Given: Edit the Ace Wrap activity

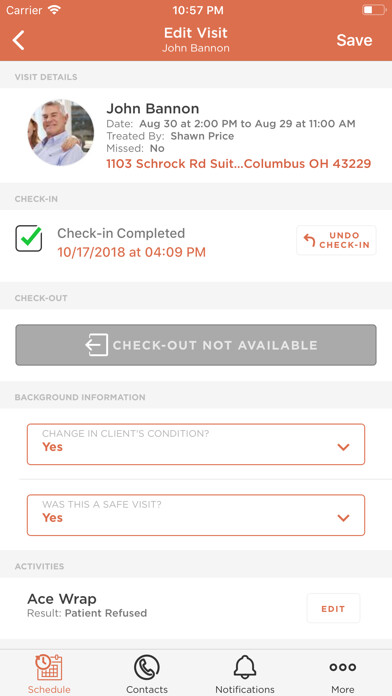Looking at the screenshot, I should tap(333, 609).
